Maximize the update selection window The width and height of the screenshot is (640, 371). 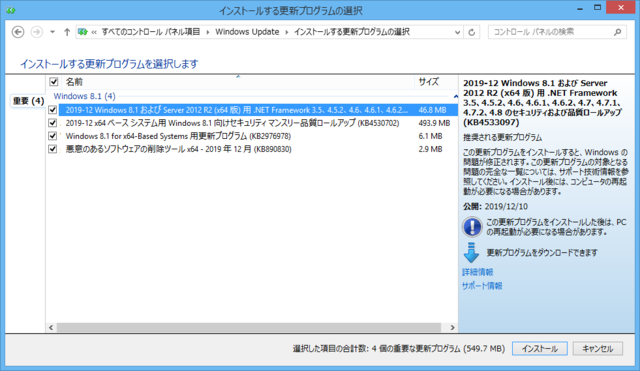[x=597, y=8]
